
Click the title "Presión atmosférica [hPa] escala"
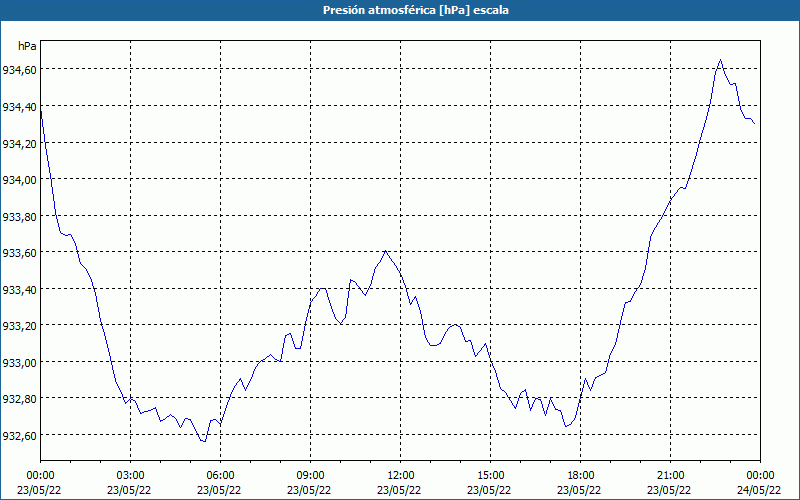click(x=416, y=10)
